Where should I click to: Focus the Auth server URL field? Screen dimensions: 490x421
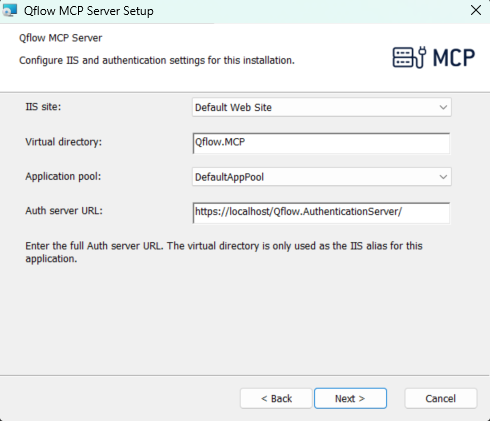point(321,213)
